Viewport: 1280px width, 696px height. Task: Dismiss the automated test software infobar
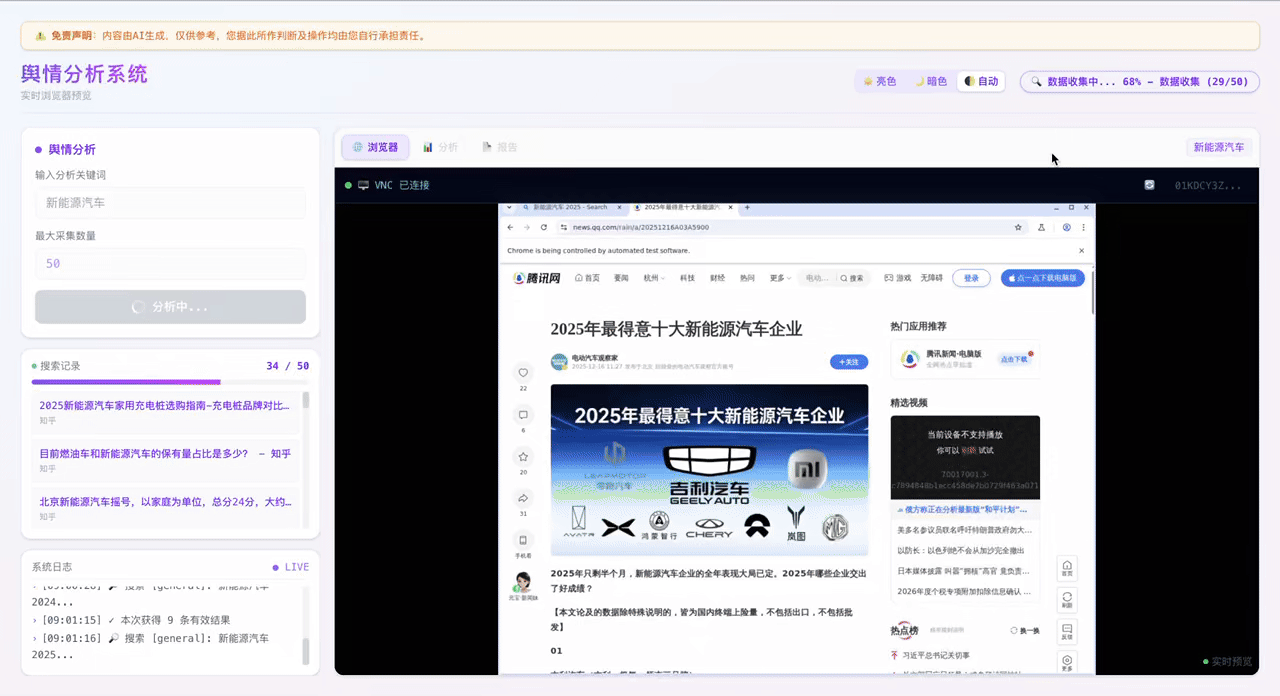(1083, 250)
